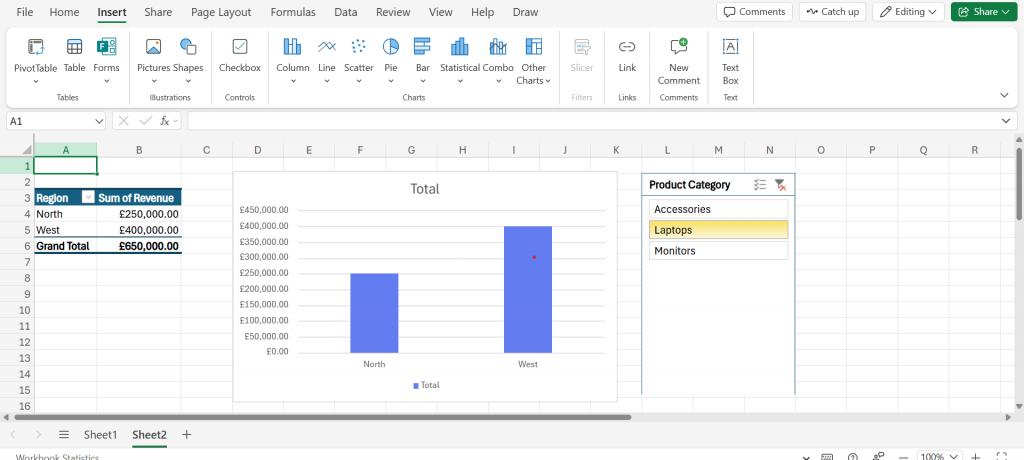Screen dimensions: 1024x460
Task: Click the Catch up button
Action: (x=831, y=12)
